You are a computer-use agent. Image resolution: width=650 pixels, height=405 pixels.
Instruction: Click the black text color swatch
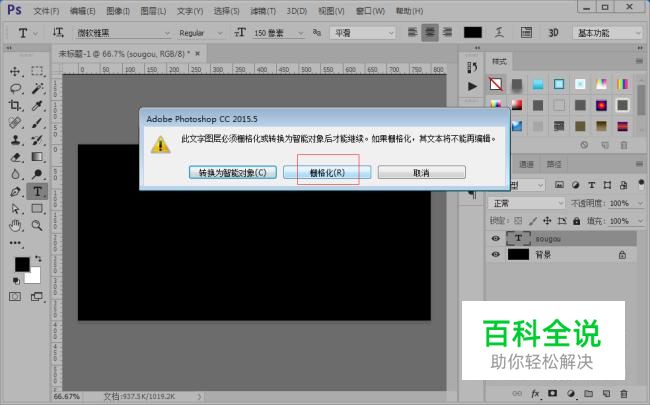pos(473,32)
